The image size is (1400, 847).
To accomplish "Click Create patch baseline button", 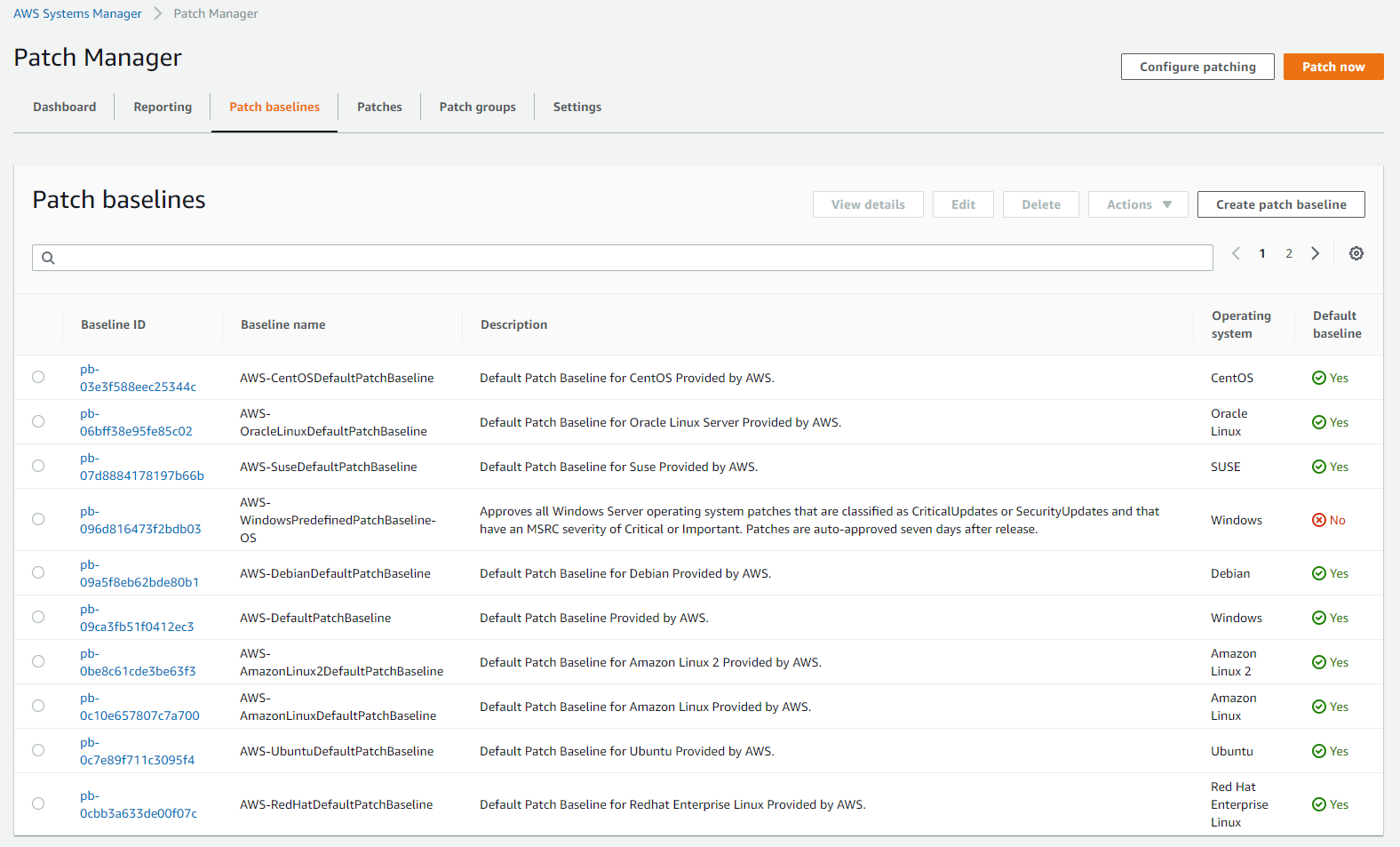I will [1281, 204].
